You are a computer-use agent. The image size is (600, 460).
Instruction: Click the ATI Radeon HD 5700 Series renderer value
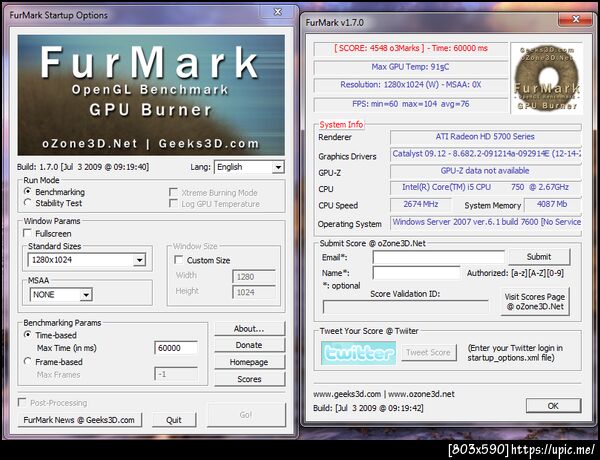point(485,137)
